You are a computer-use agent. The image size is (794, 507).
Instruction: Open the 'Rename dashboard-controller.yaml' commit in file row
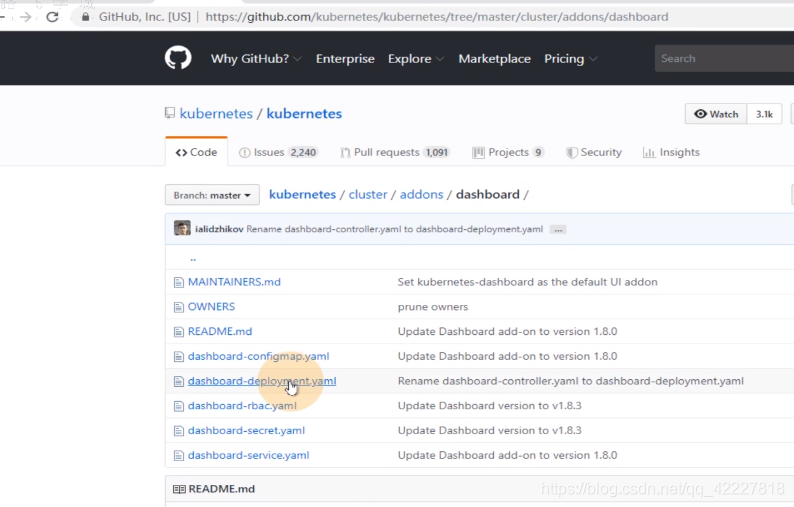(x=571, y=381)
